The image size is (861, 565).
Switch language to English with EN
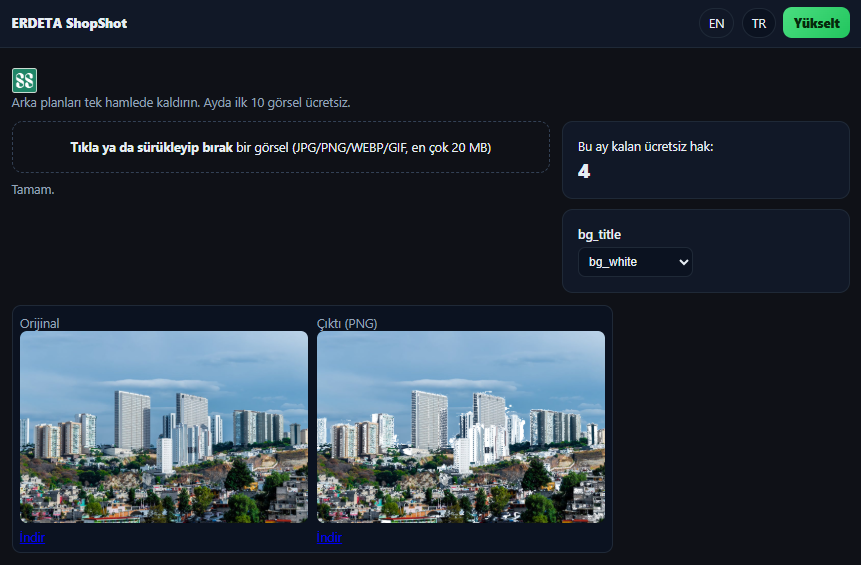[x=716, y=23]
